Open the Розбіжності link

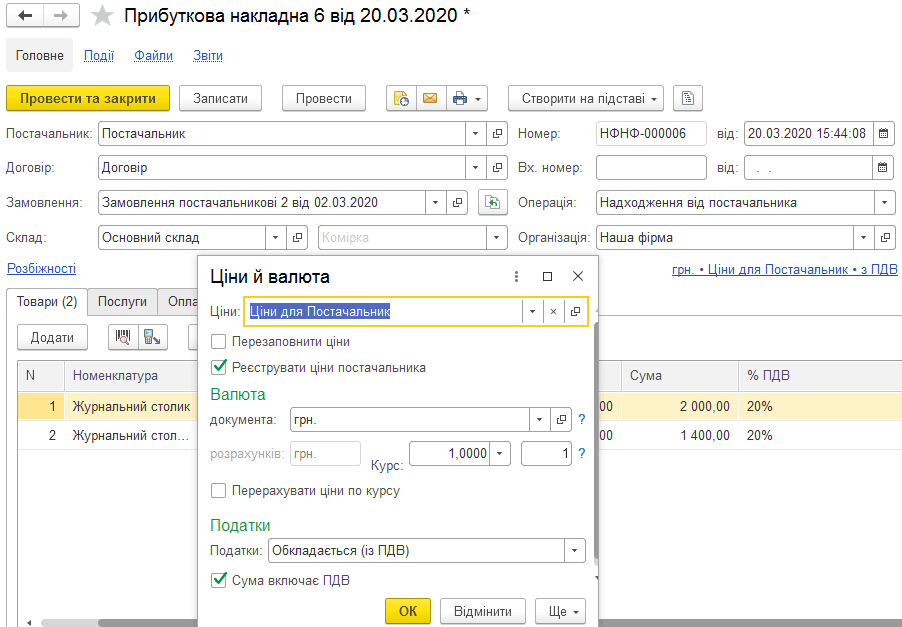[x=41, y=269]
